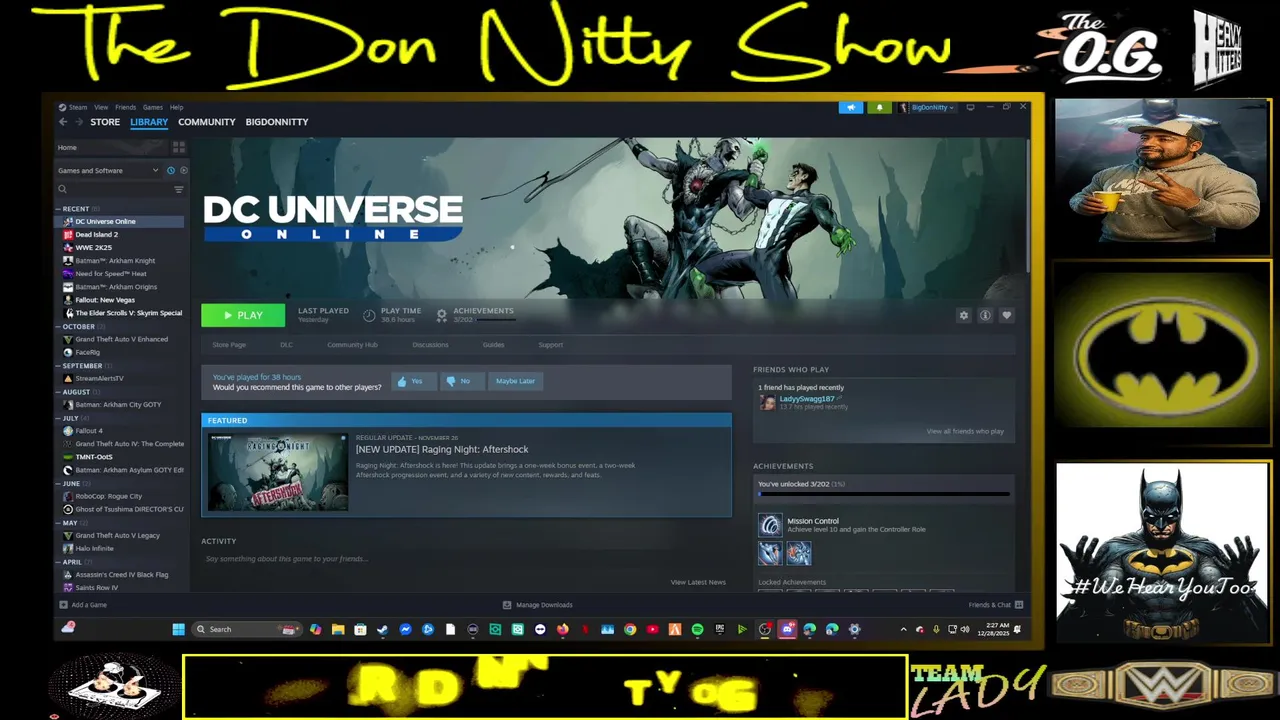Click the Steam back navigation arrow

[x=63, y=122]
